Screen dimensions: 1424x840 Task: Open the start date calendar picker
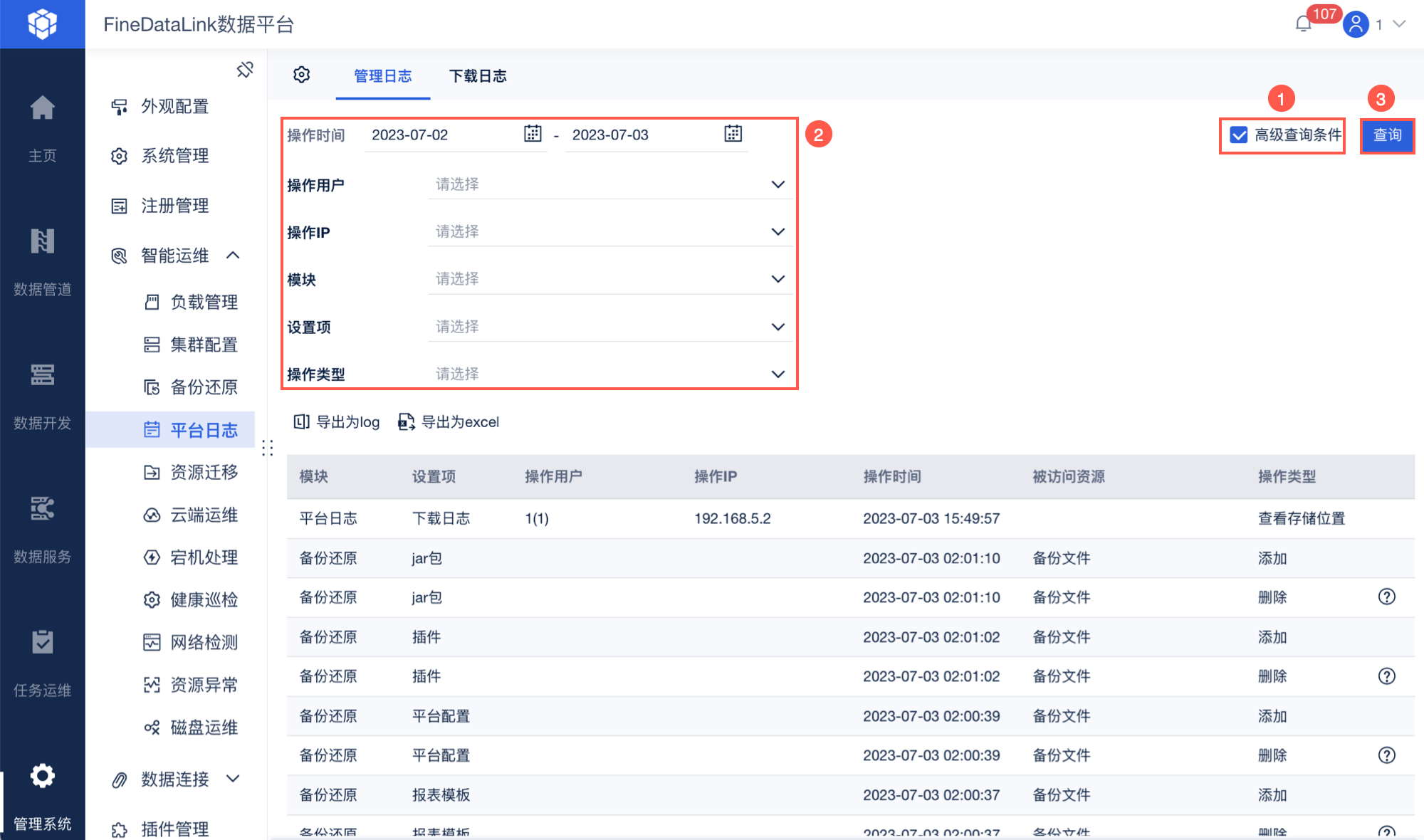pos(533,134)
